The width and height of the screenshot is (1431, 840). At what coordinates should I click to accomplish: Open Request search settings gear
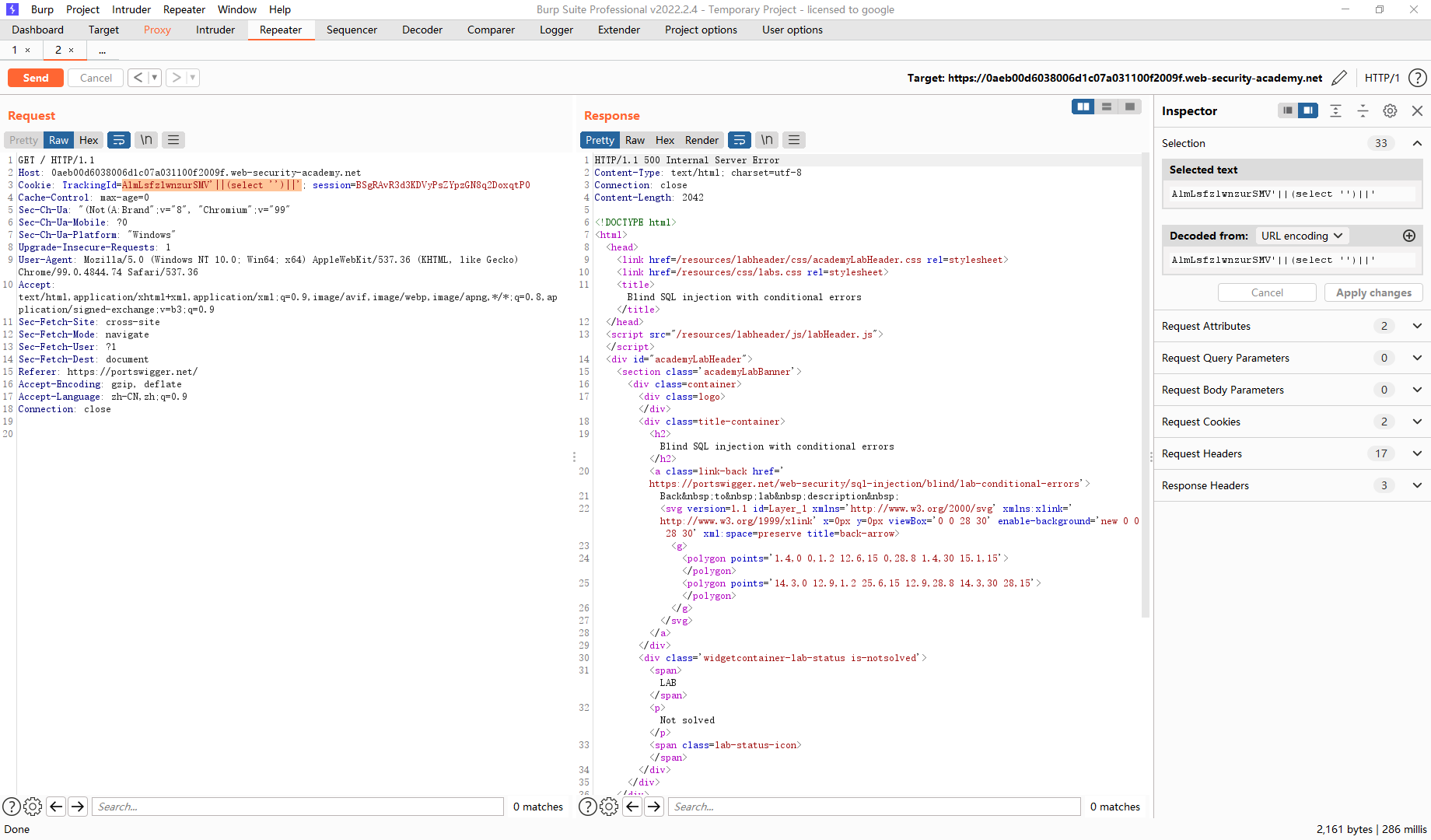[x=33, y=807]
